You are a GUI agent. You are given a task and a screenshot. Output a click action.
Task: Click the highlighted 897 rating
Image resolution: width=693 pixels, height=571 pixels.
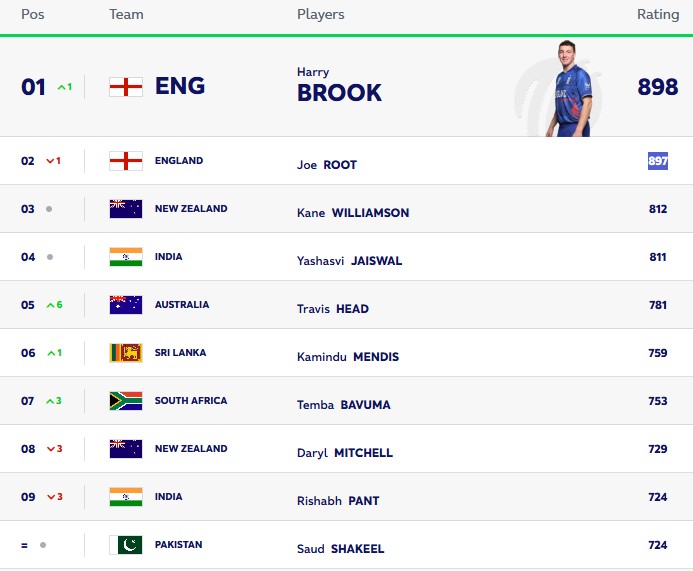(658, 161)
